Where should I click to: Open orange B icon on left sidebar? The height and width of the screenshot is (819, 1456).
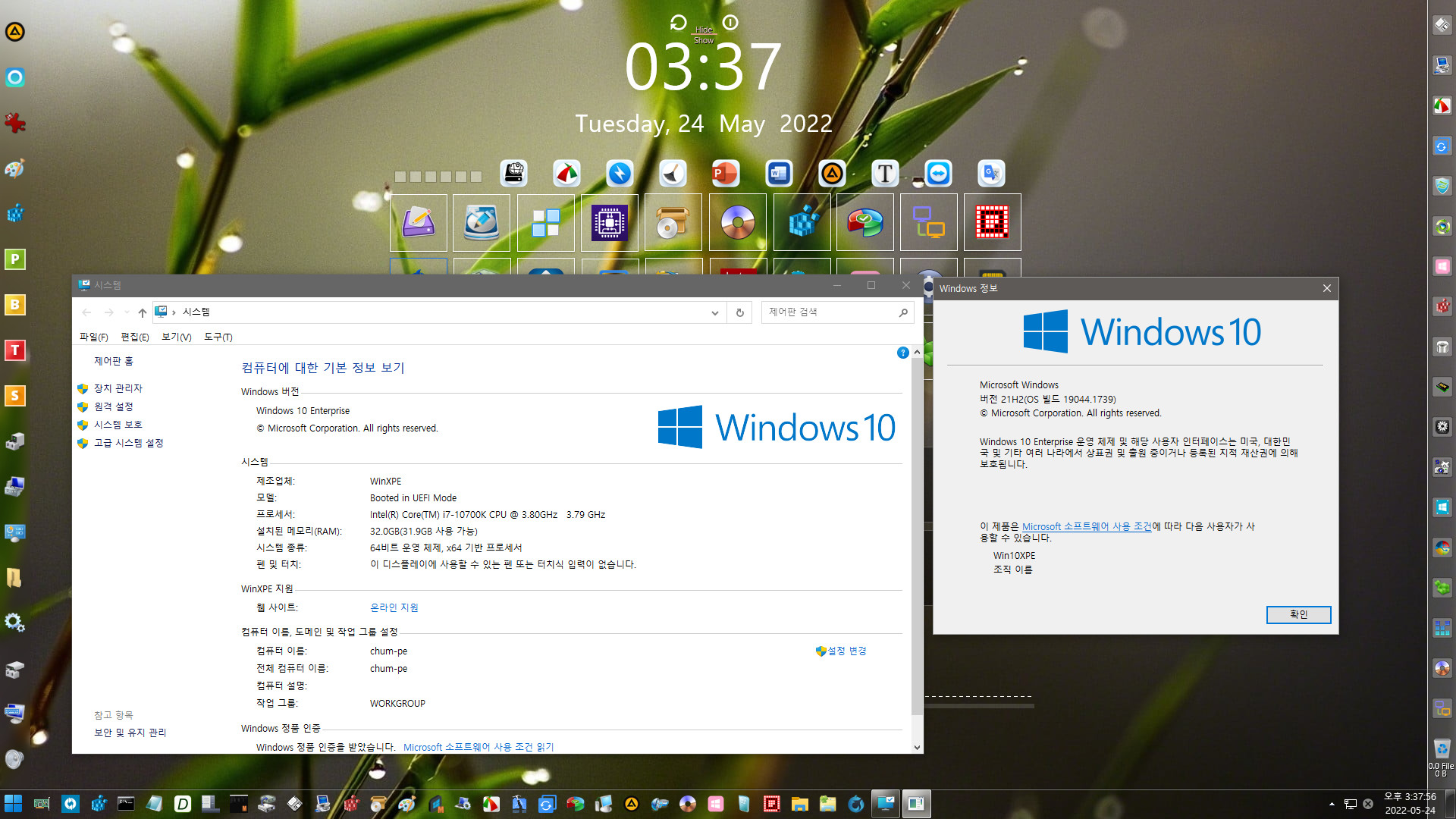click(14, 304)
